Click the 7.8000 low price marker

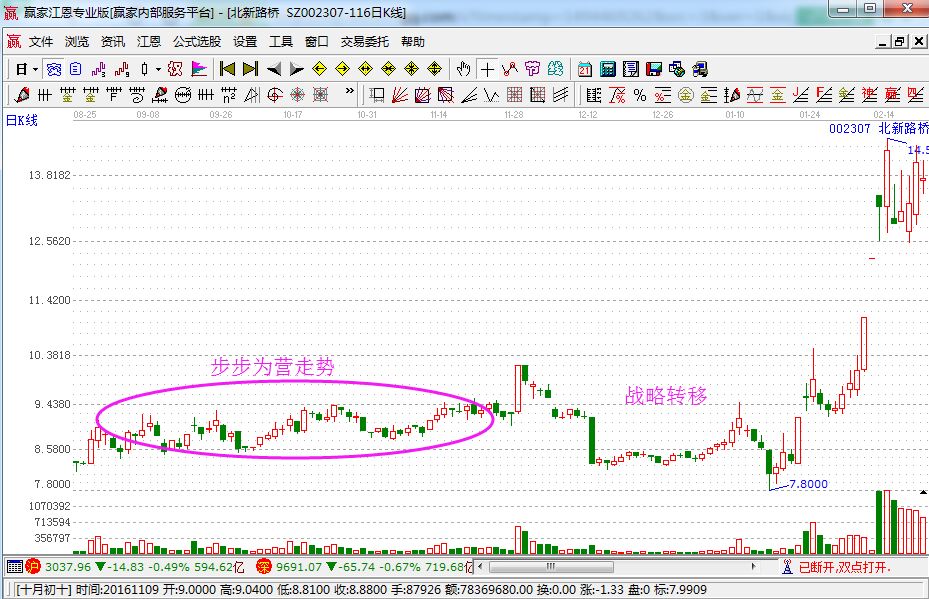(808, 484)
